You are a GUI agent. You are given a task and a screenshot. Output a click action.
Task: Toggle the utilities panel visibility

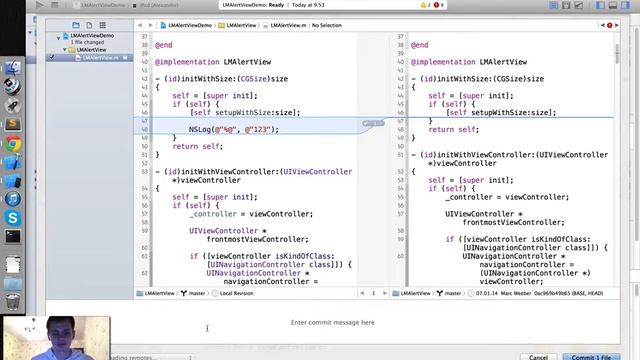[626, 5]
